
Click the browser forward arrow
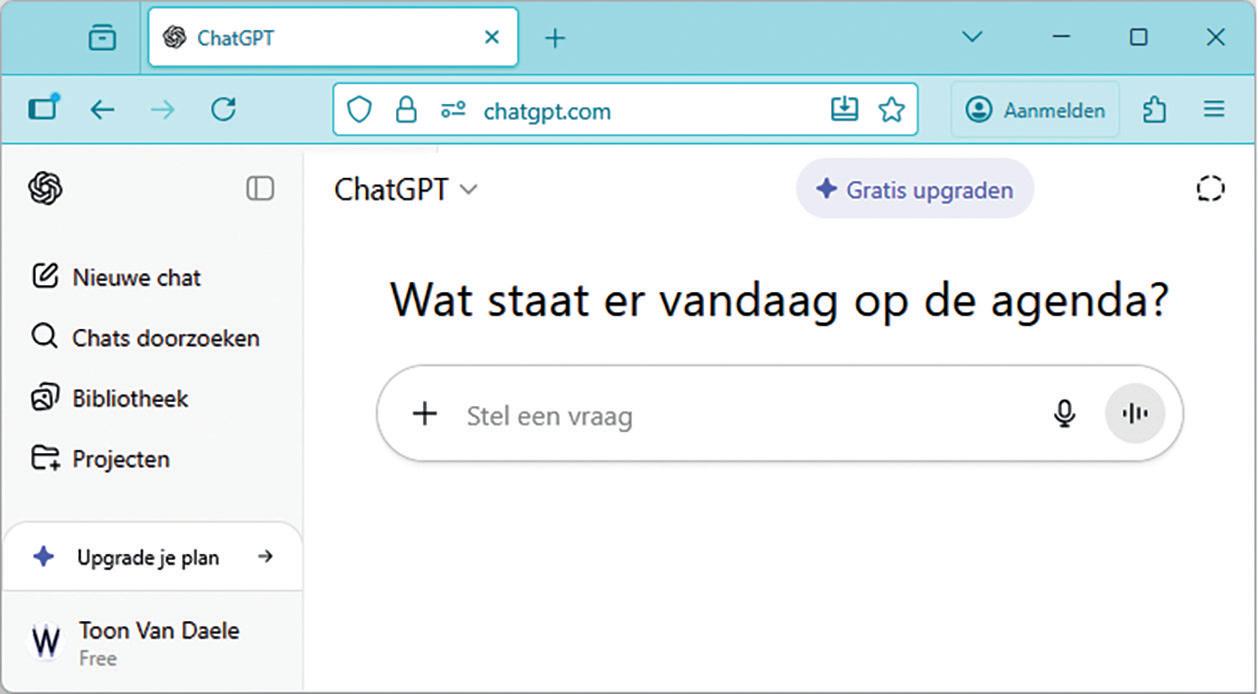[162, 110]
